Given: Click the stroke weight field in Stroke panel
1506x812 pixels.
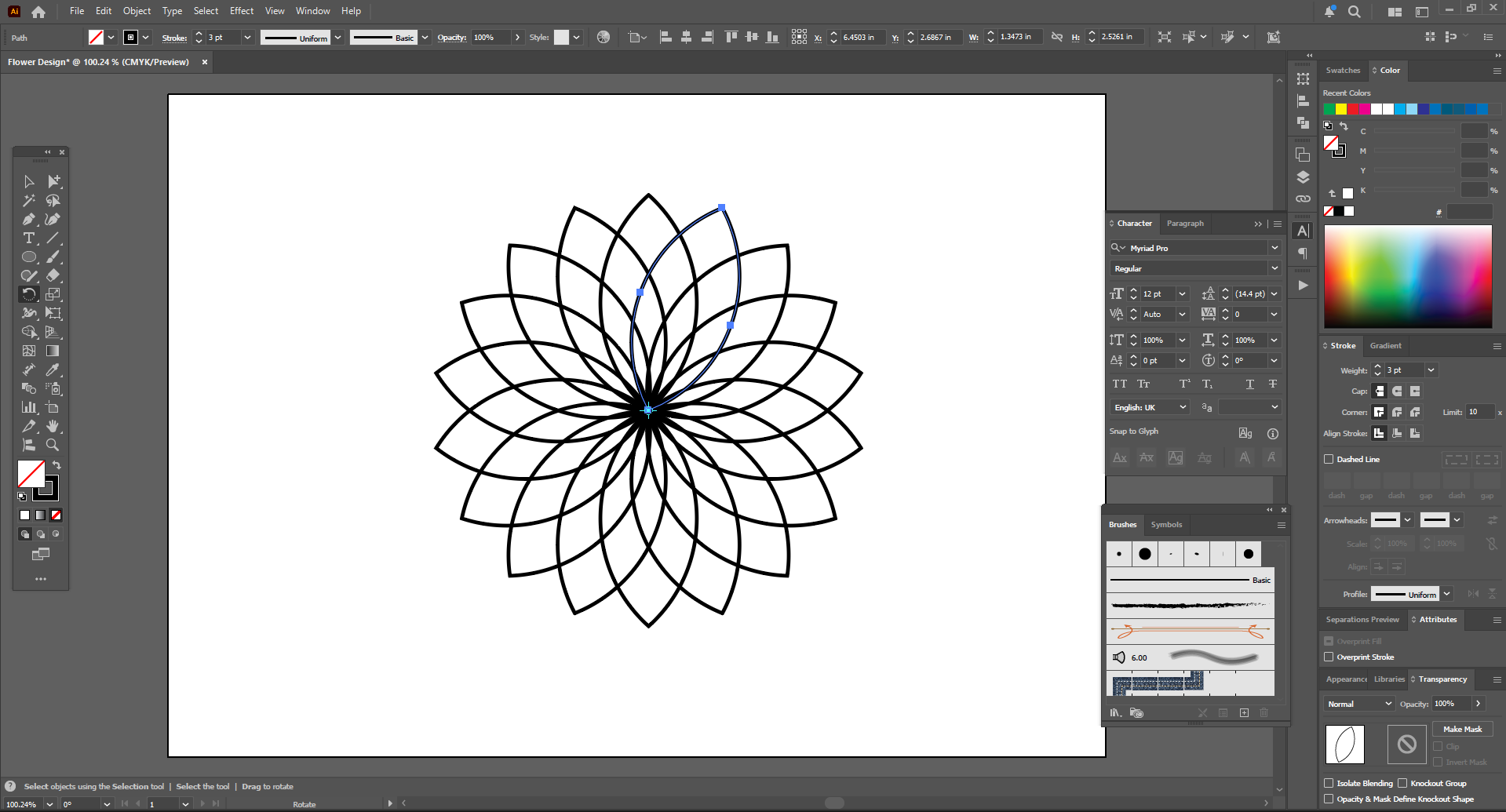Looking at the screenshot, I should [x=1403, y=370].
